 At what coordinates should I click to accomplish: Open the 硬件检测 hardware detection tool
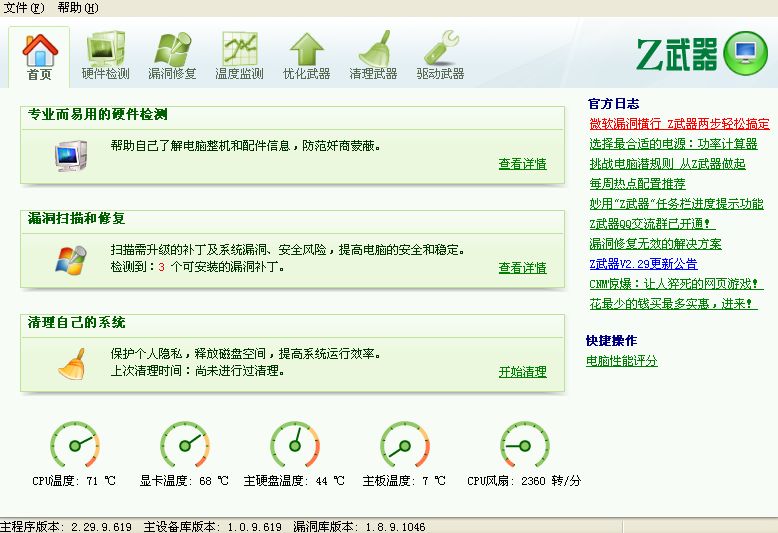106,56
